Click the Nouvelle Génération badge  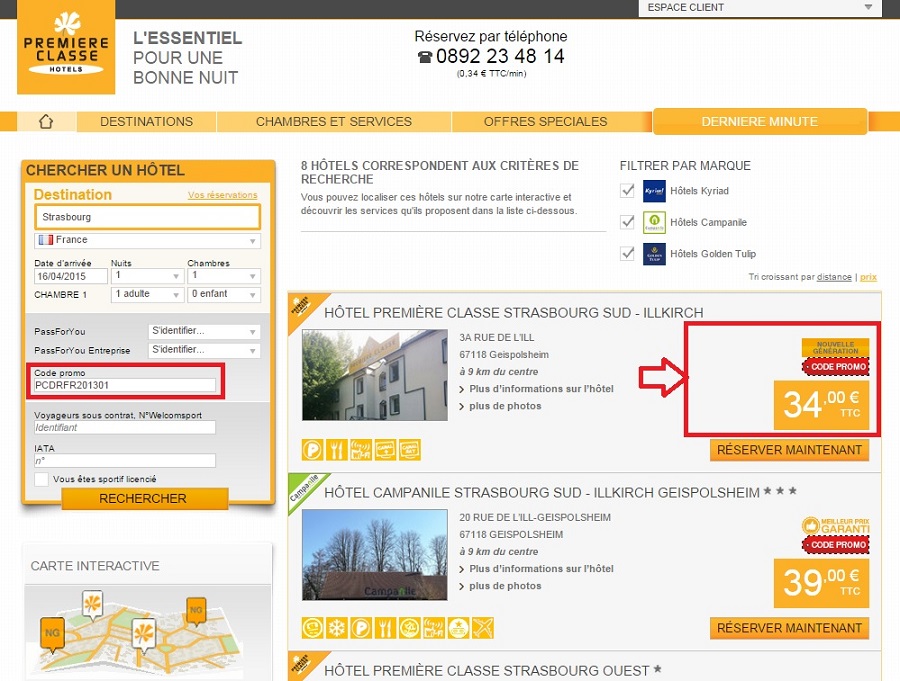click(x=836, y=347)
